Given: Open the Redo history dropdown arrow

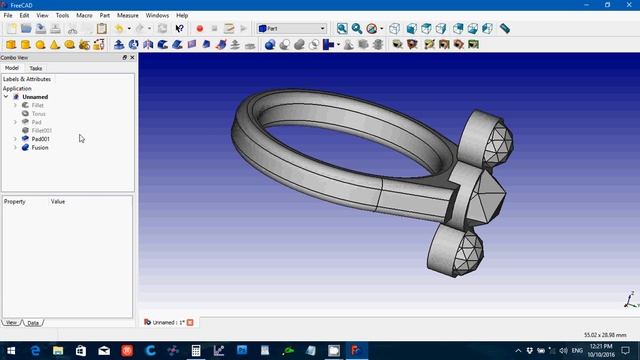Looking at the screenshot, I should [x=149, y=29].
